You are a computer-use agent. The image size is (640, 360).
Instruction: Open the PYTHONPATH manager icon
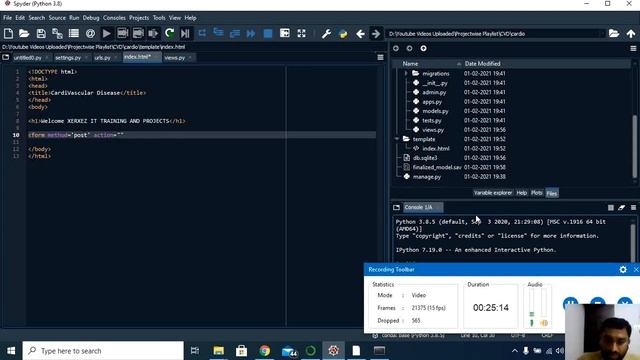pyautogui.click(x=343, y=33)
